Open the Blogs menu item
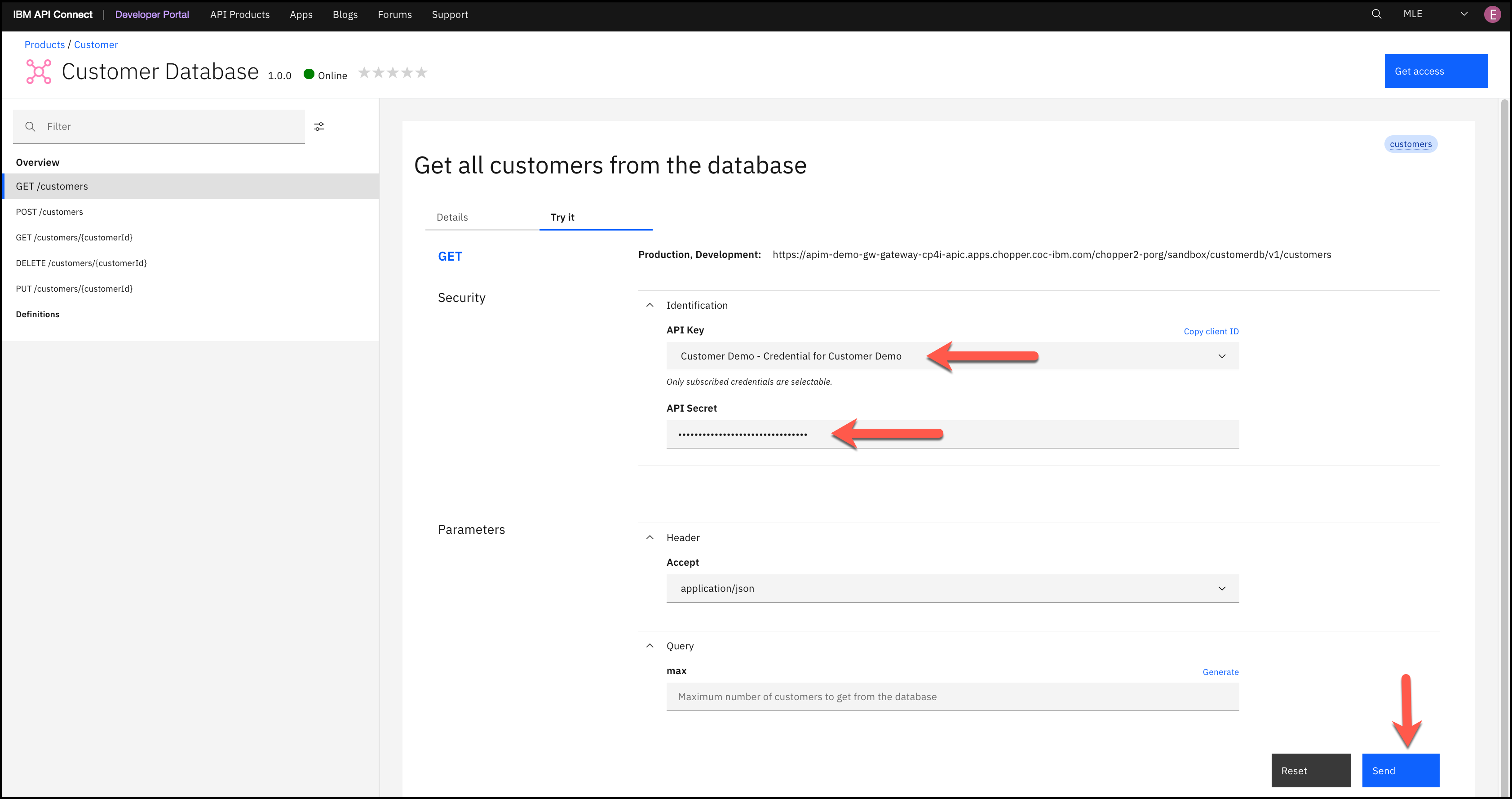This screenshot has height=799, width=1512. pyautogui.click(x=345, y=15)
